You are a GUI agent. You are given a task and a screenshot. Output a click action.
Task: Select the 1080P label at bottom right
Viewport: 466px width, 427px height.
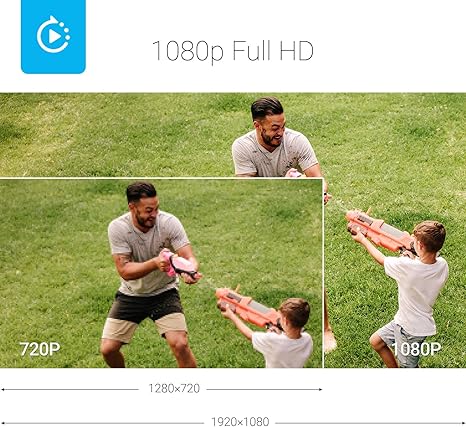coord(416,349)
